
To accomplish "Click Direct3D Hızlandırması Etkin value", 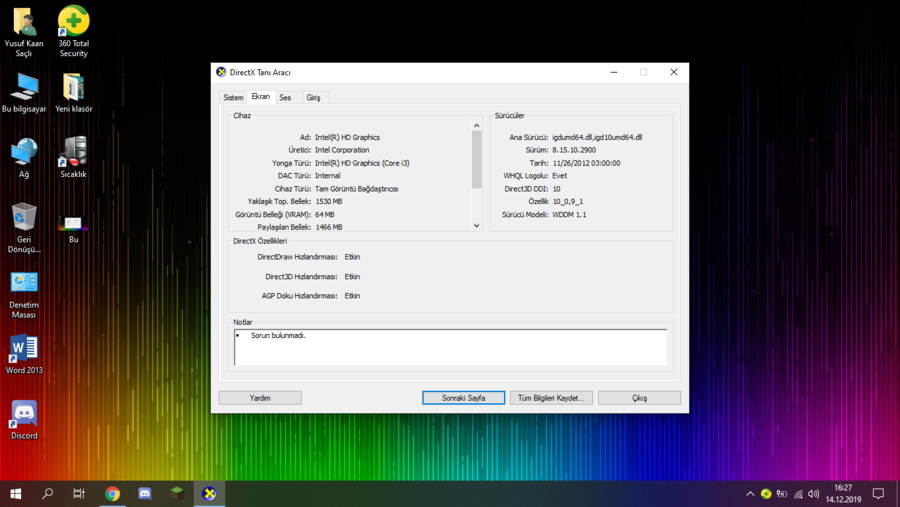I will coord(352,277).
